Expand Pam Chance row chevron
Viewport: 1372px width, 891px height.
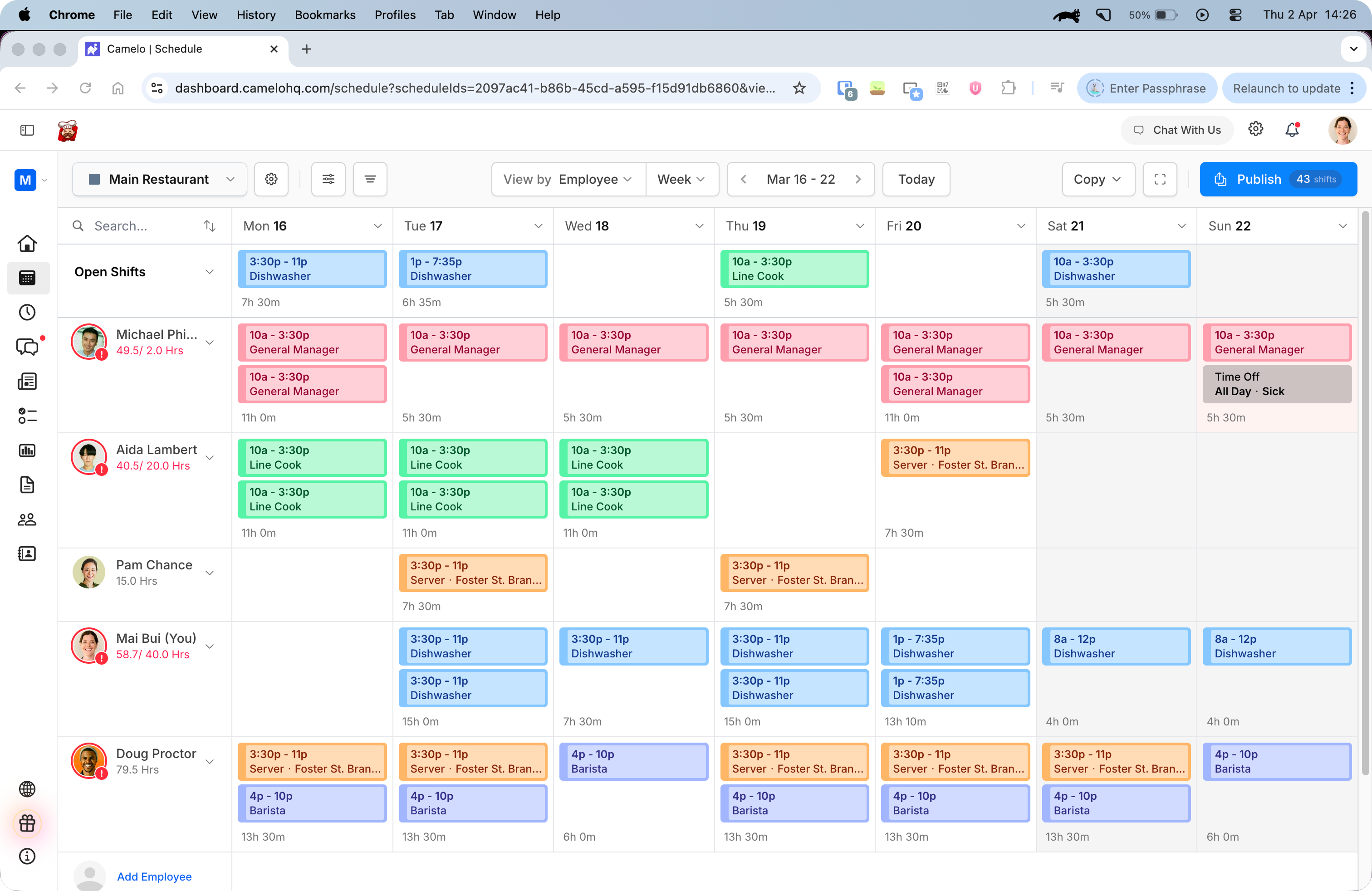(x=210, y=573)
